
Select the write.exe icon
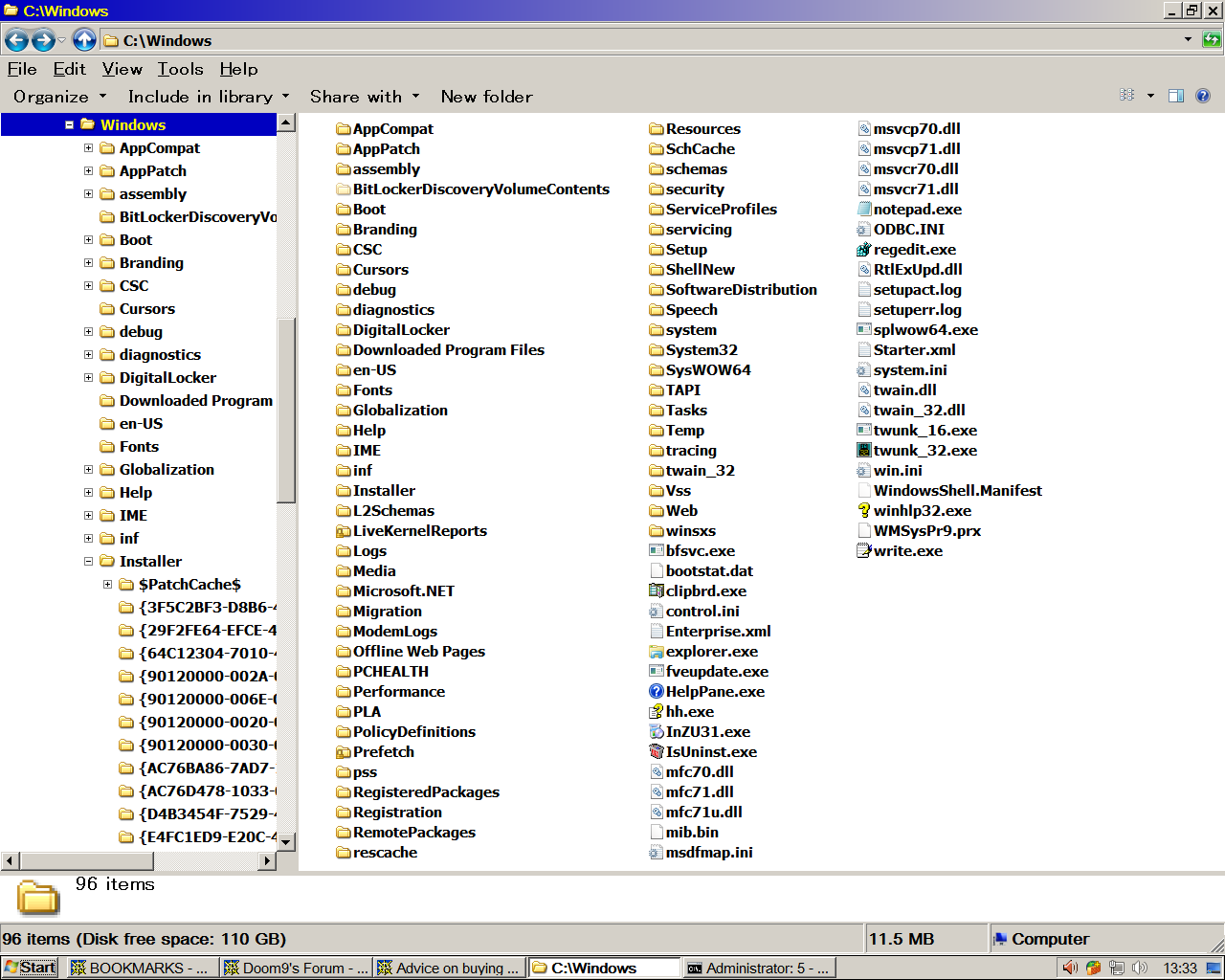[x=864, y=551]
